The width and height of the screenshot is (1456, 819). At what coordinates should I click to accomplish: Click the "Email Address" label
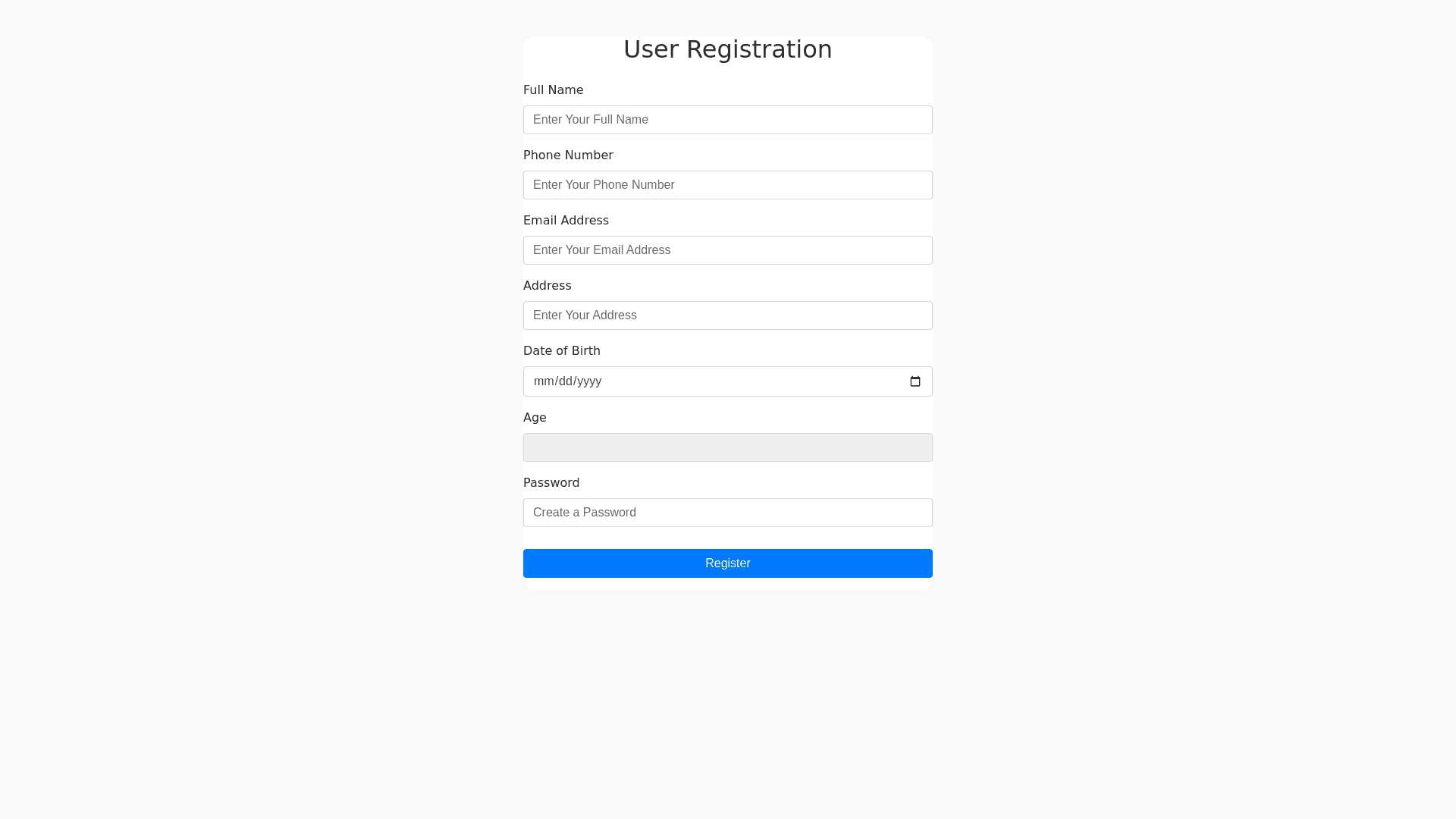566,221
